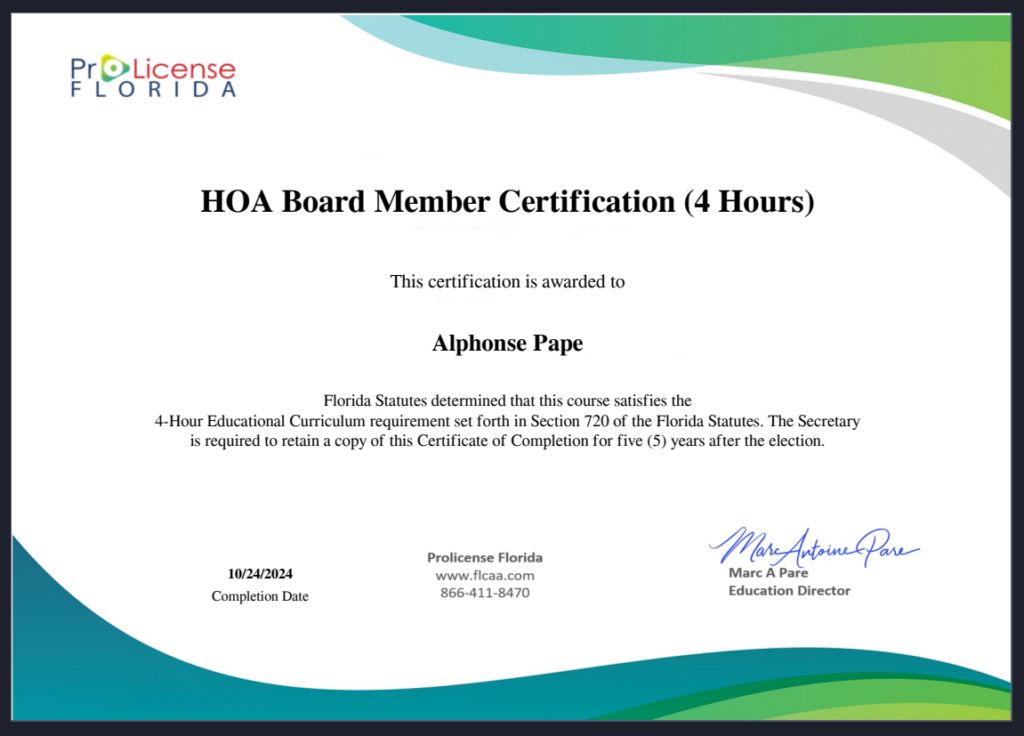Click the "Florida Statutes determined" sentence line
Screen dimensions: 1024x736
pyautogui.click(x=507, y=400)
